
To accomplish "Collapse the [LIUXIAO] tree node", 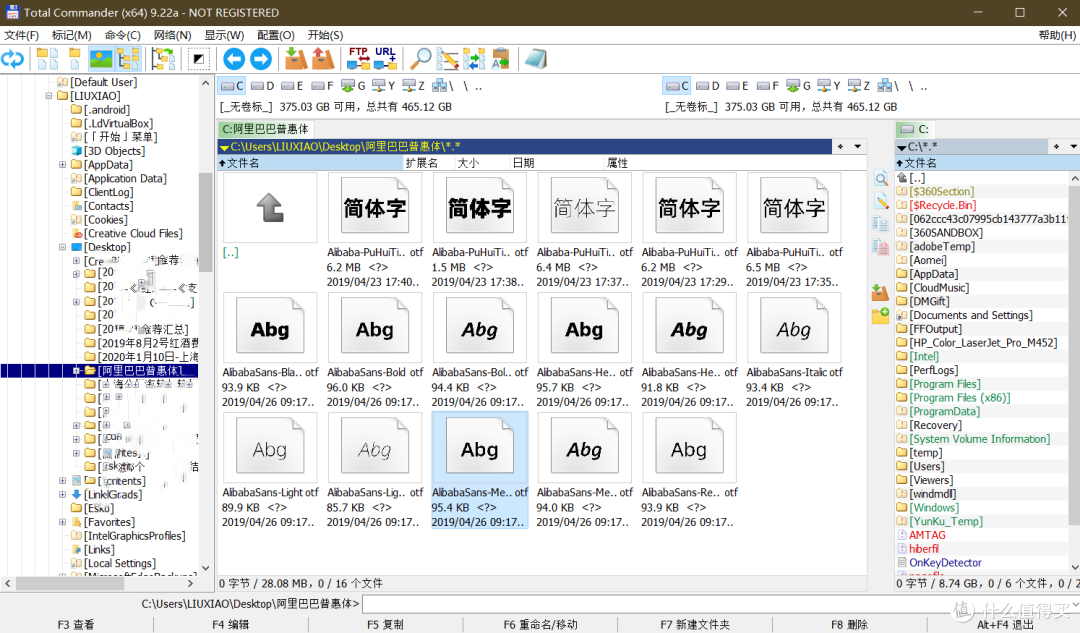I will tap(49, 96).
